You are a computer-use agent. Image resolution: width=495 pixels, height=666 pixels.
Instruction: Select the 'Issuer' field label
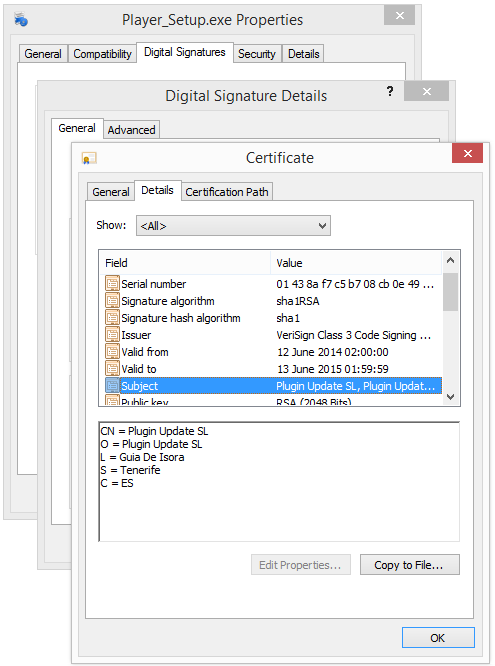(x=136, y=335)
